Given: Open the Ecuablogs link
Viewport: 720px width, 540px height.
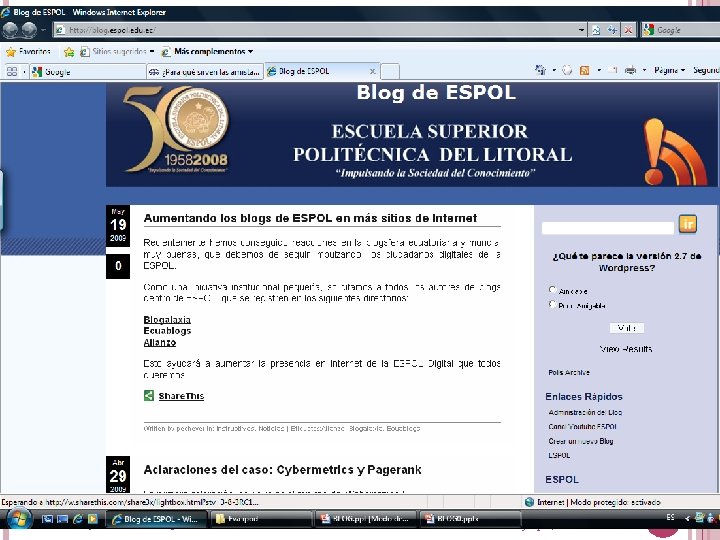Looking at the screenshot, I should pyautogui.click(x=167, y=331).
